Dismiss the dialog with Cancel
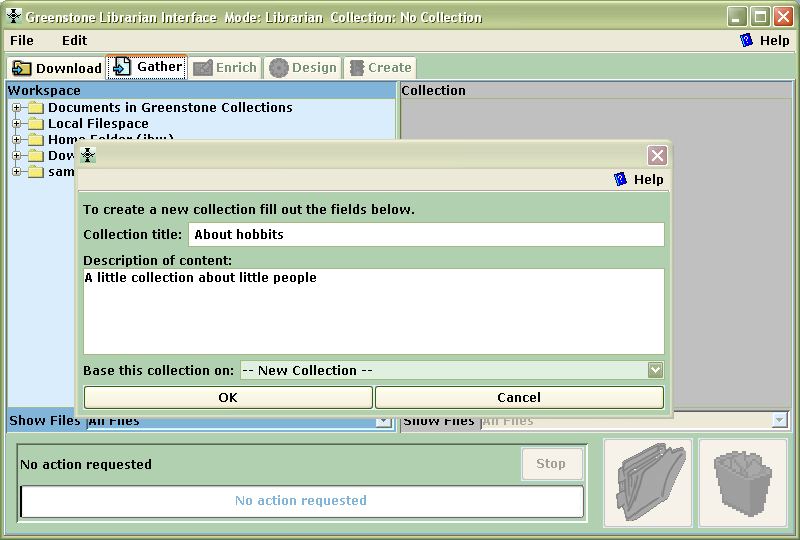The image size is (800, 540). point(519,398)
